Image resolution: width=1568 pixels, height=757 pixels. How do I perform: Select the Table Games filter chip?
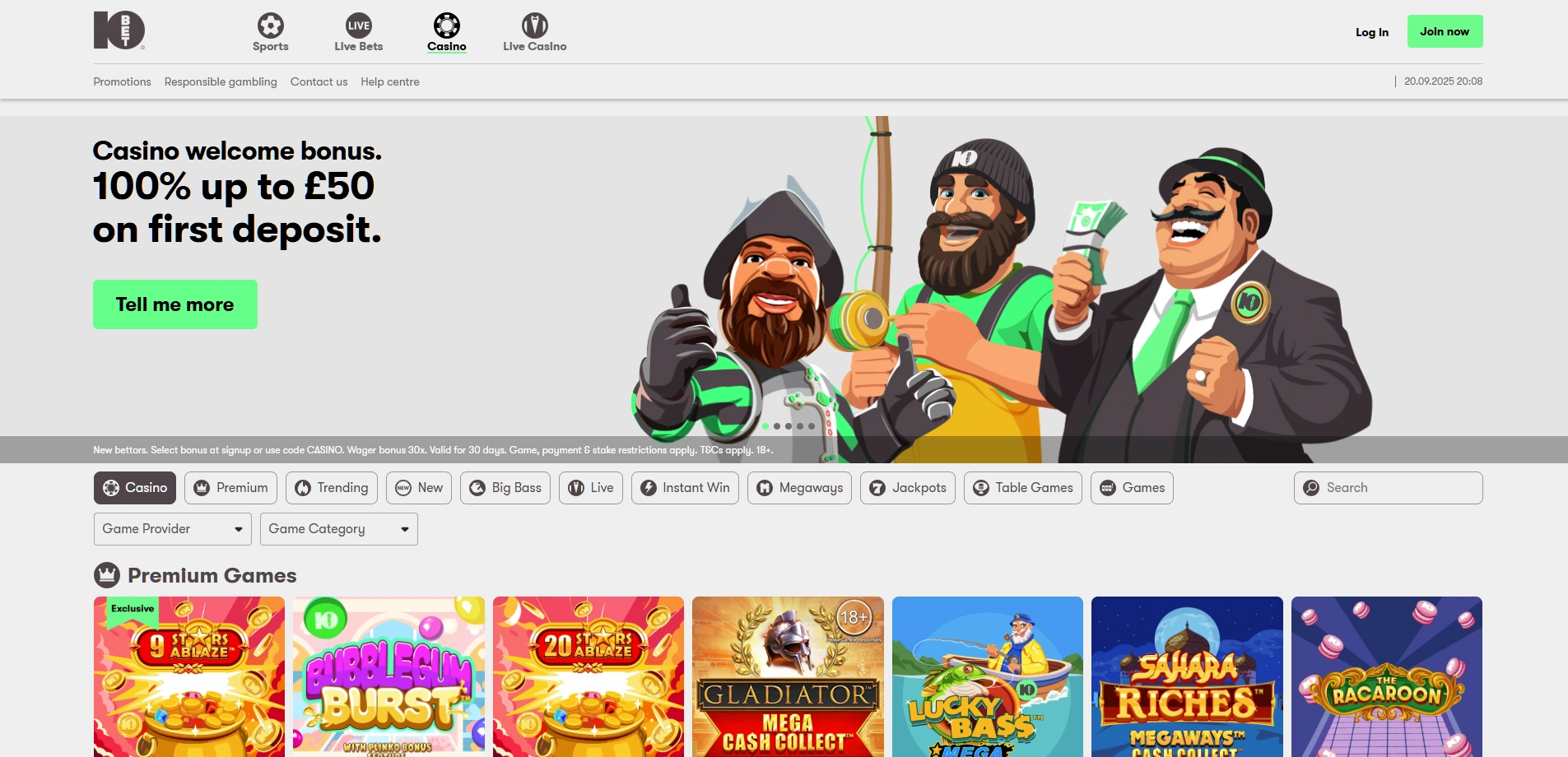click(x=1022, y=487)
